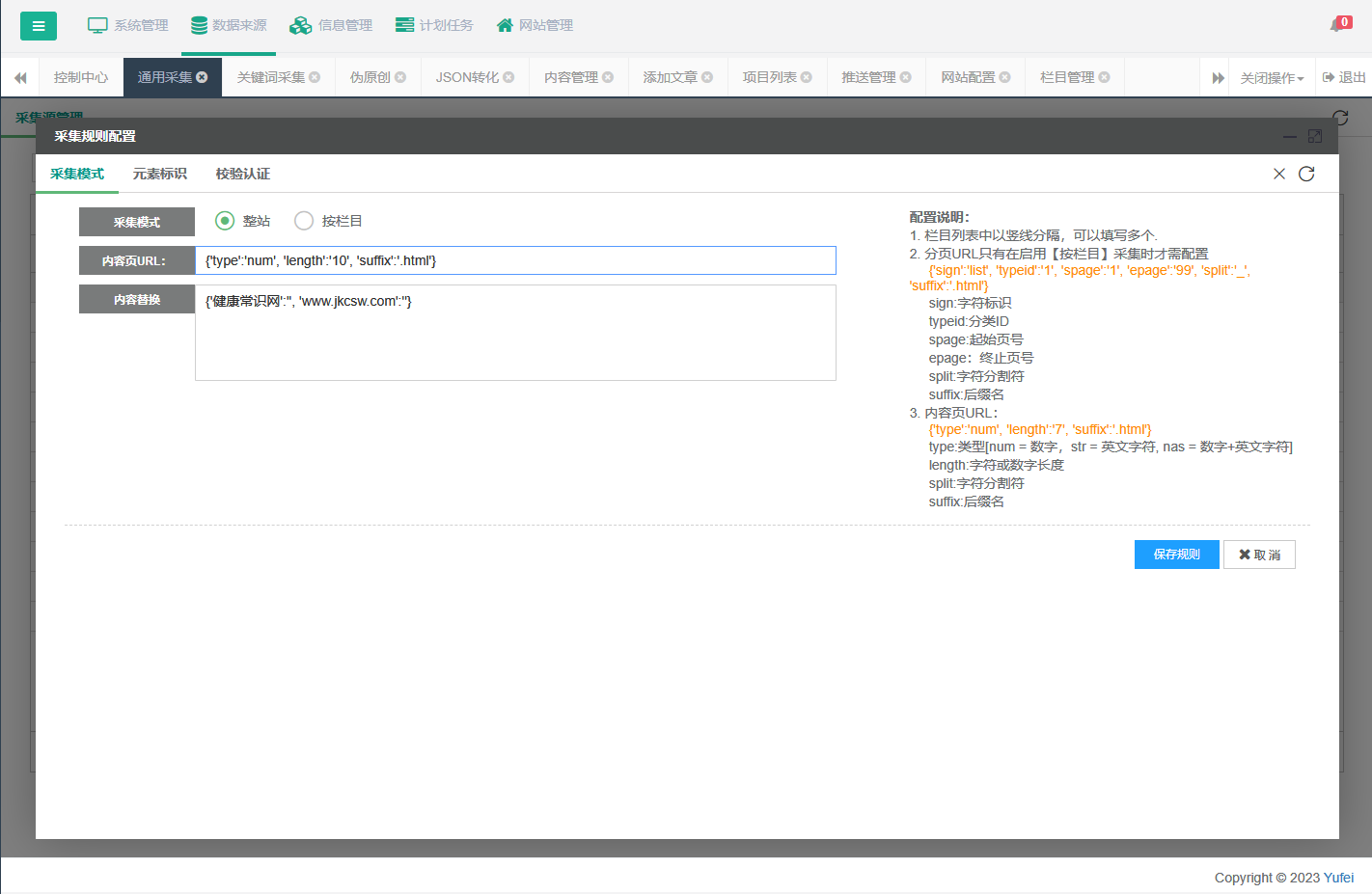Select the 校验认证 dialog tab

click(243, 174)
